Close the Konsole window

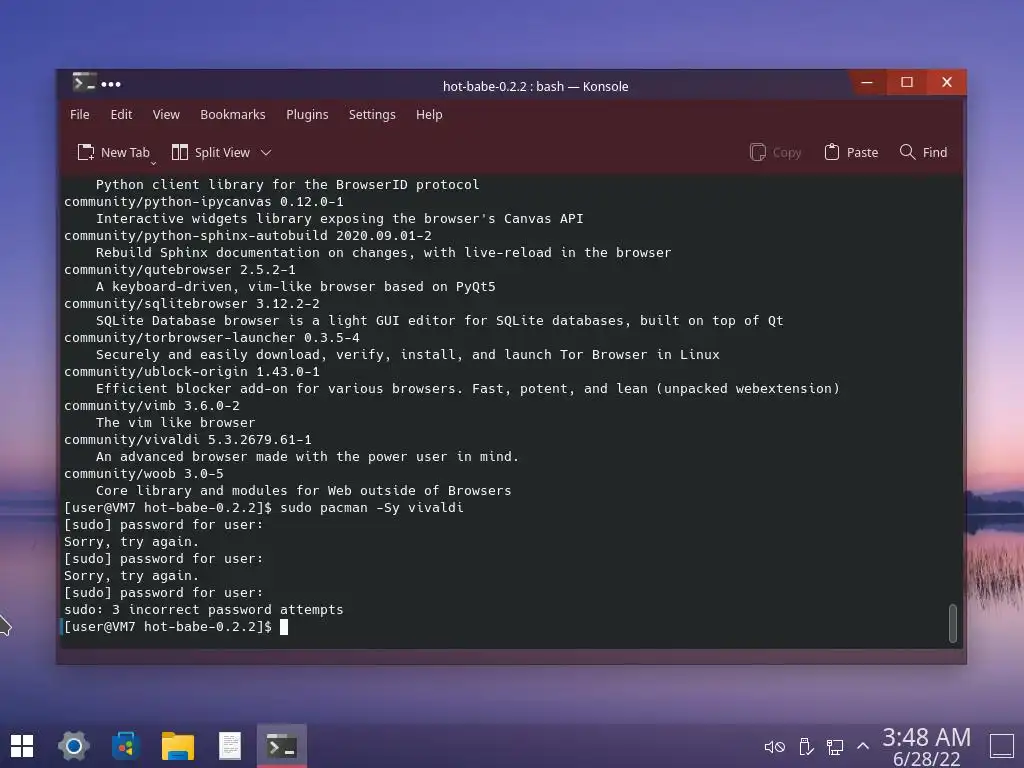coord(947,82)
